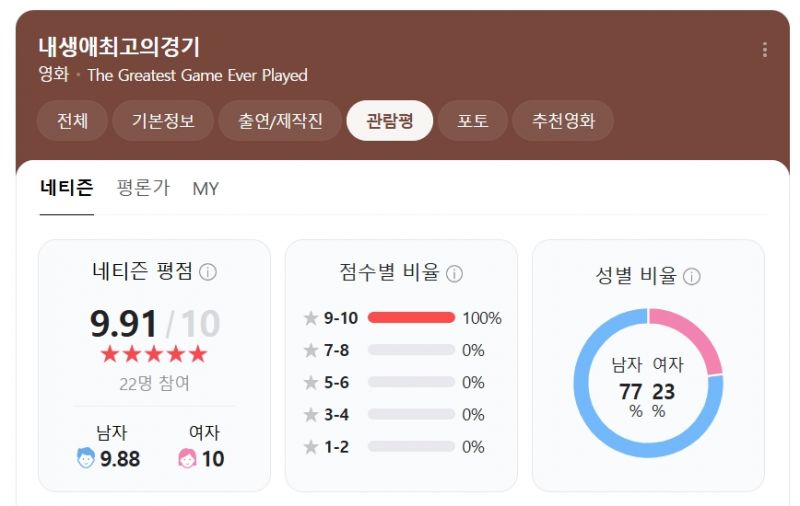
Task: Click the male face icon
Action: click(x=86, y=459)
